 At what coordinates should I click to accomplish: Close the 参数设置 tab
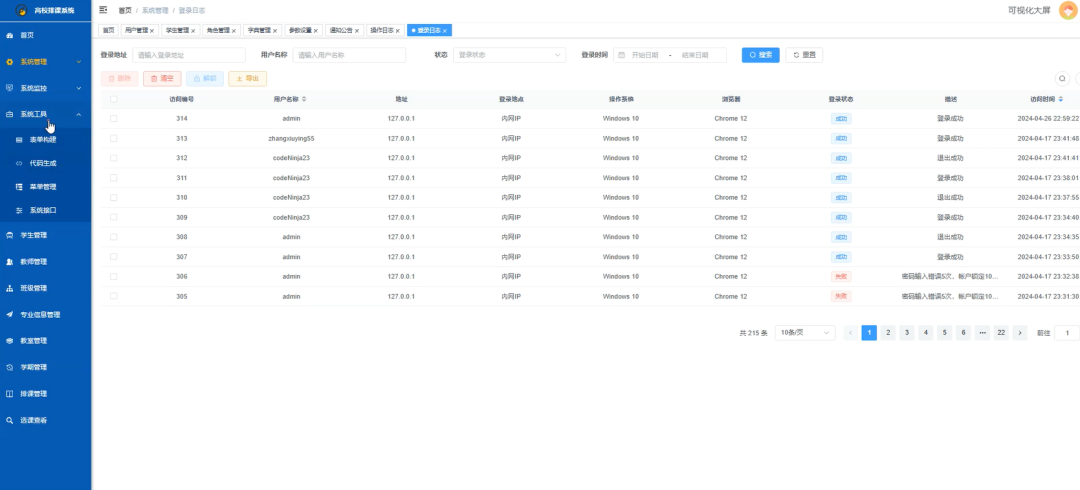316,31
